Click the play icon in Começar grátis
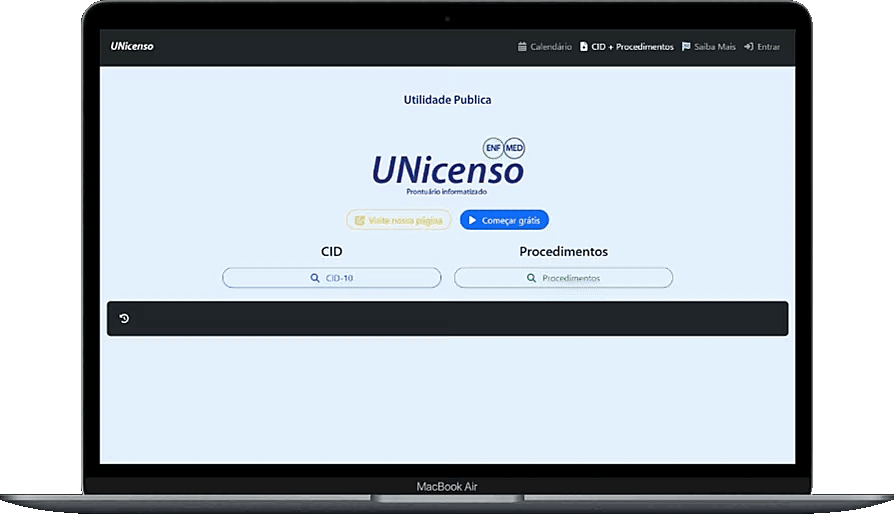Viewport: 894px width, 514px height. (472, 220)
